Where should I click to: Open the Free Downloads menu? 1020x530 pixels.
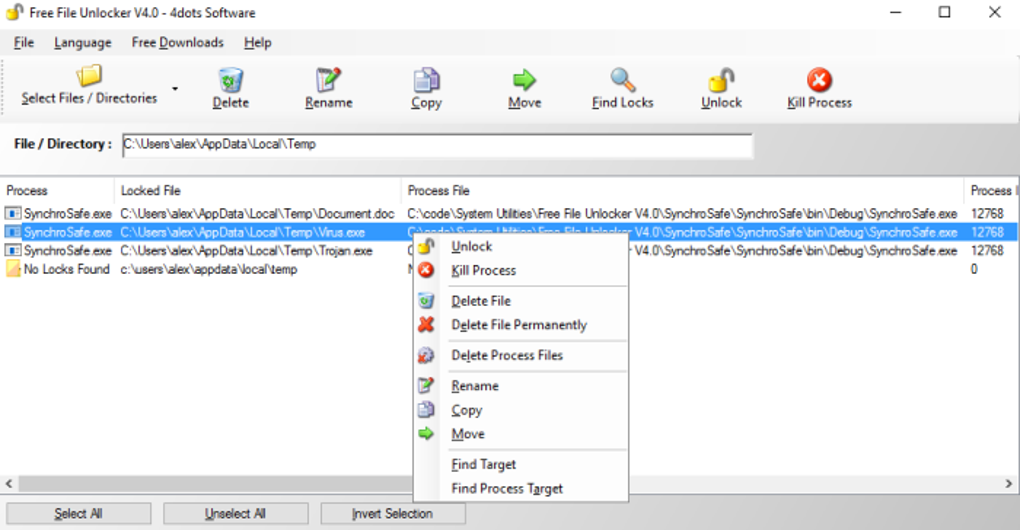pos(178,42)
